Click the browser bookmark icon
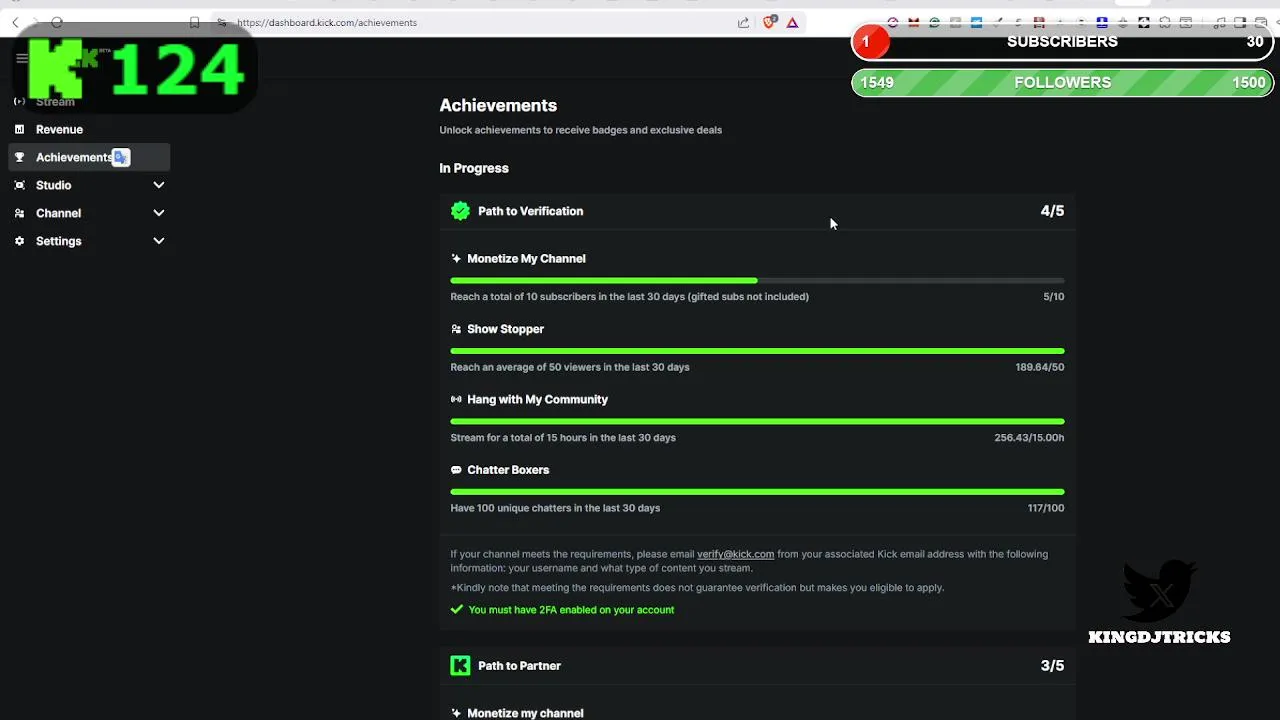 [194, 22]
